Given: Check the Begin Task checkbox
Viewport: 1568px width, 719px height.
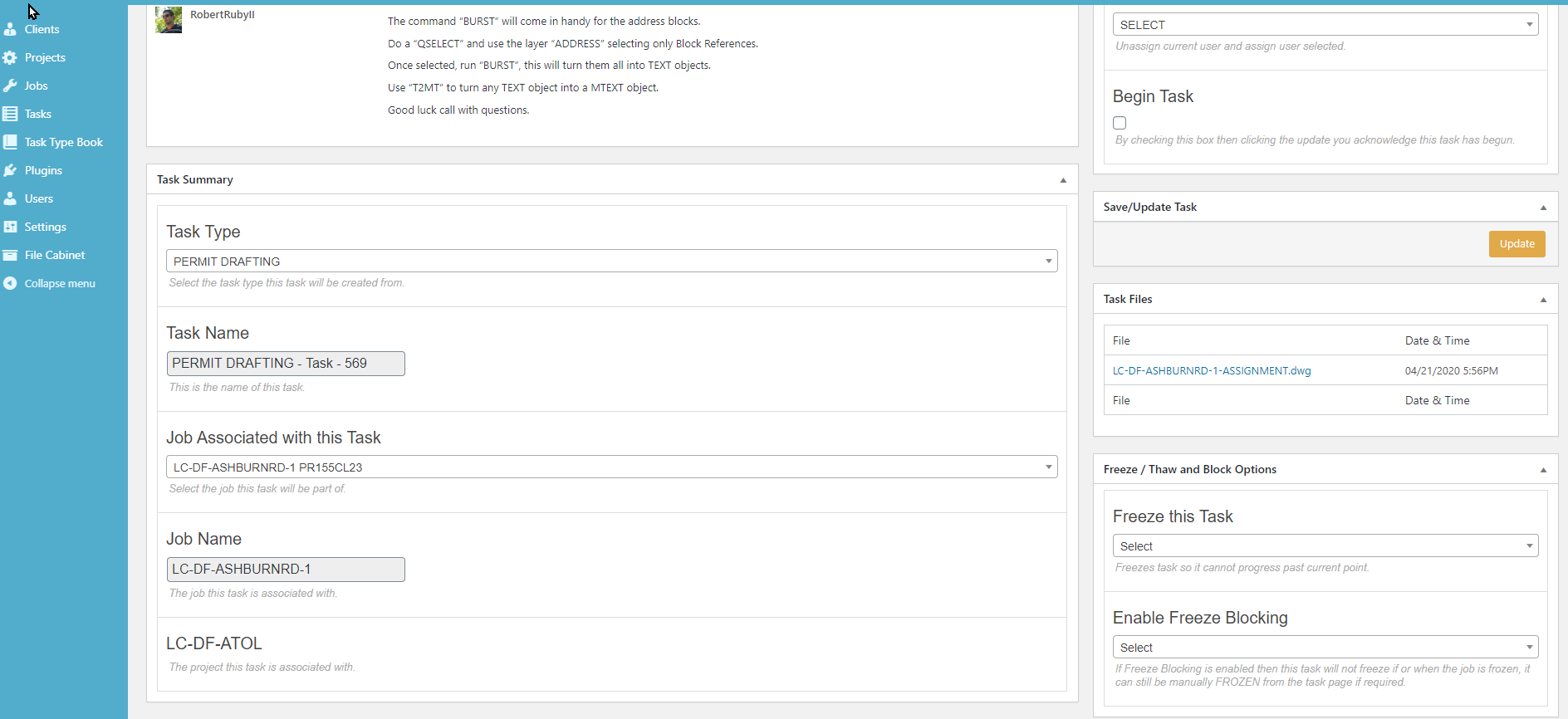Looking at the screenshot, I should (x=1120, y=123).
